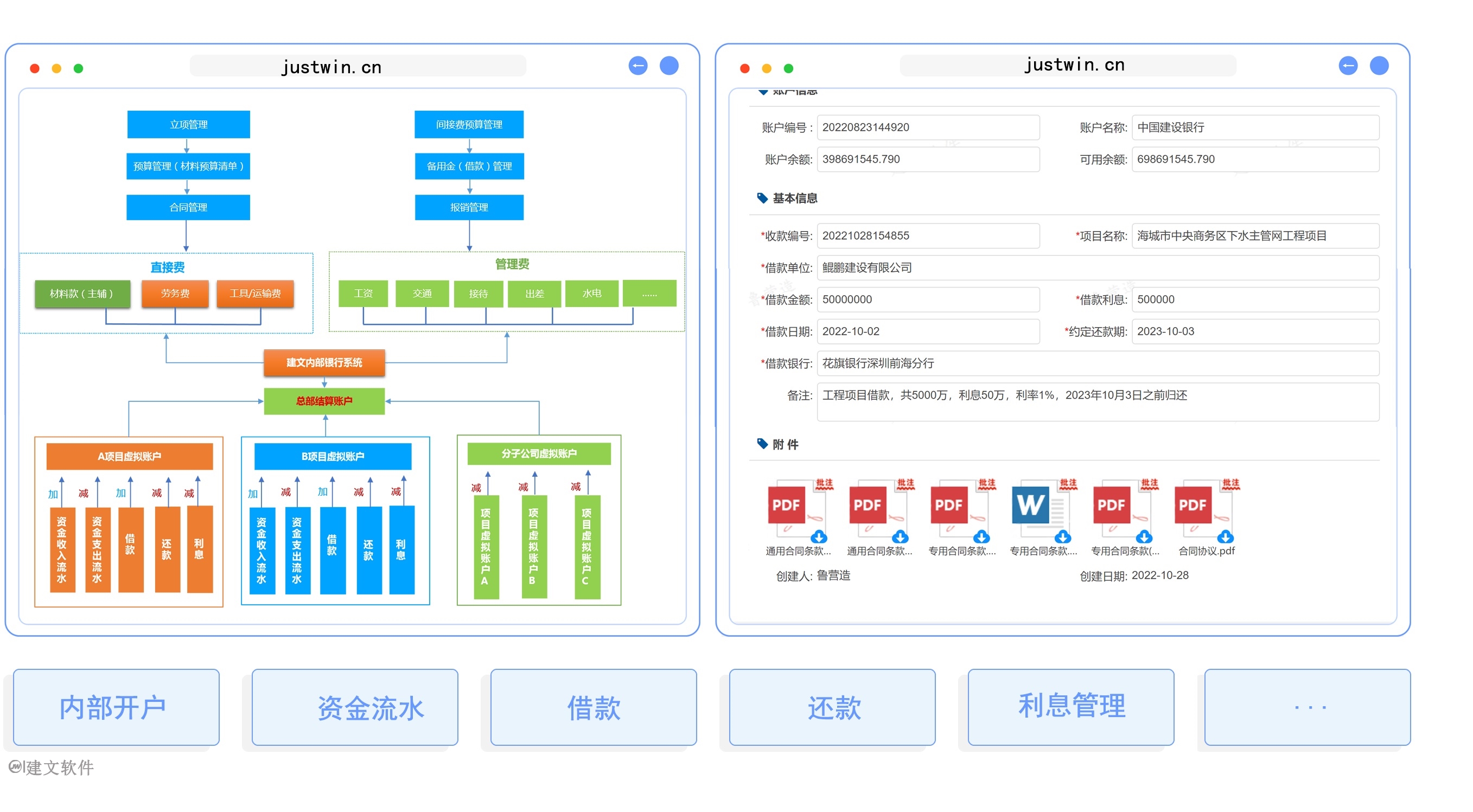Screen dimensions: 1473x812
Task: Click the 账户余额 input field
Action: [x=928, y=159]
